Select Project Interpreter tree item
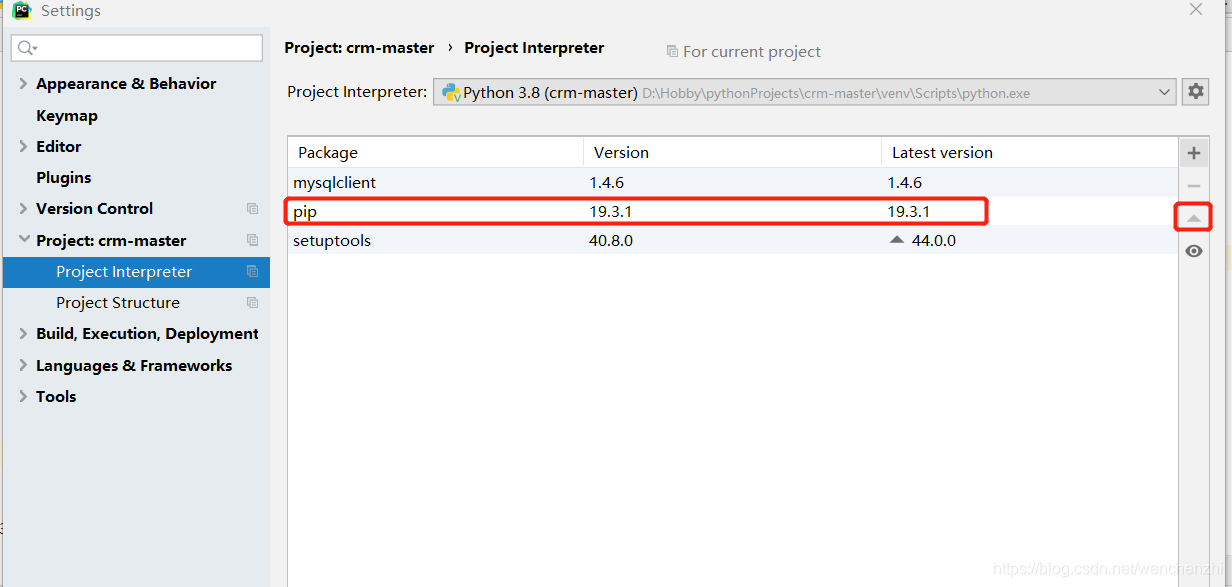This screenshot has width=1232, height=587. (x=136, y=272)
